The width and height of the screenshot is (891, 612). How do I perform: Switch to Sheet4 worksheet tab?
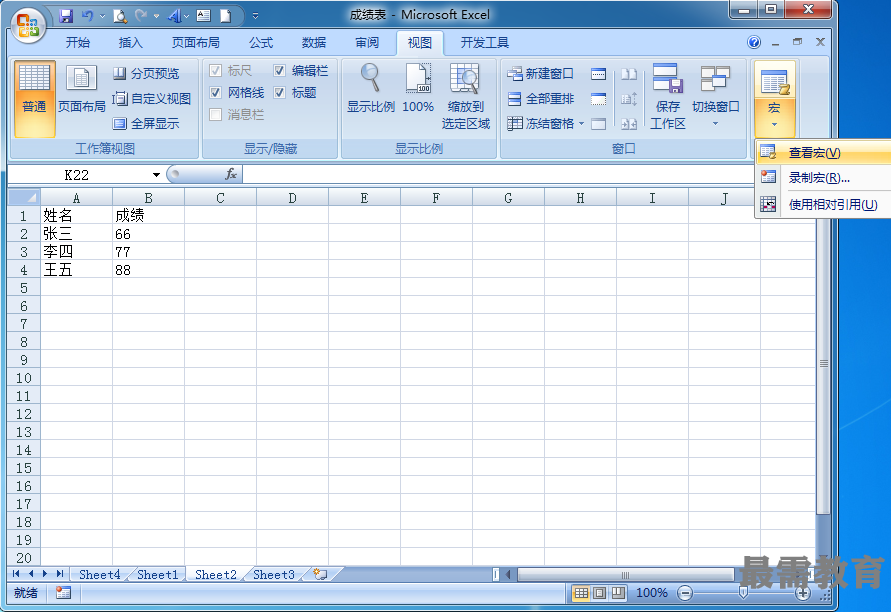tap(99, 574)
